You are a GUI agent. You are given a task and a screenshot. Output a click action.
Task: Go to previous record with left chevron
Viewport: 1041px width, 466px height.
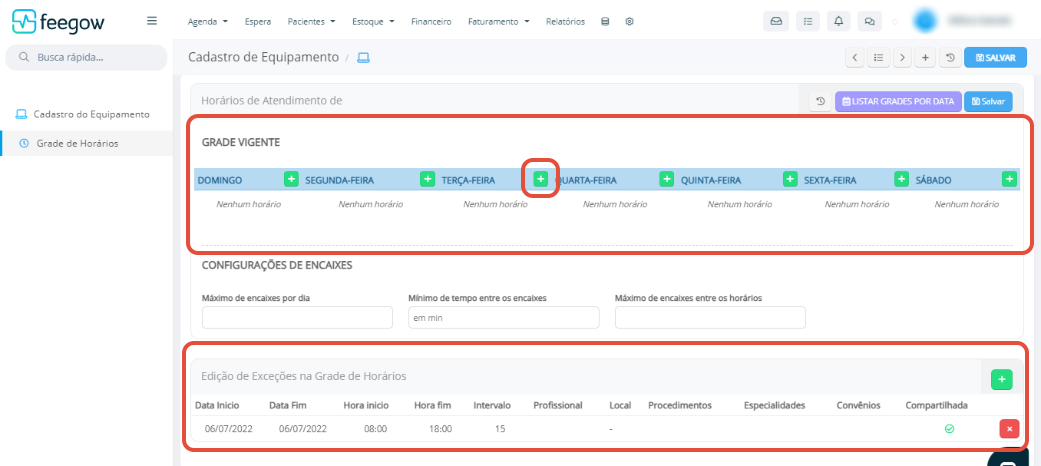click(x=854, y=58)
